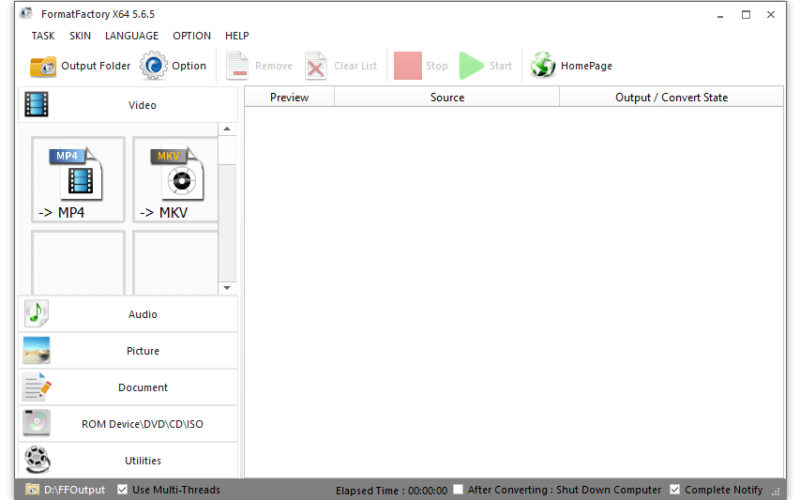Collapse the Video category header
Image resolution: width=800 pixels, height=500 pixels.
[128, 105]
